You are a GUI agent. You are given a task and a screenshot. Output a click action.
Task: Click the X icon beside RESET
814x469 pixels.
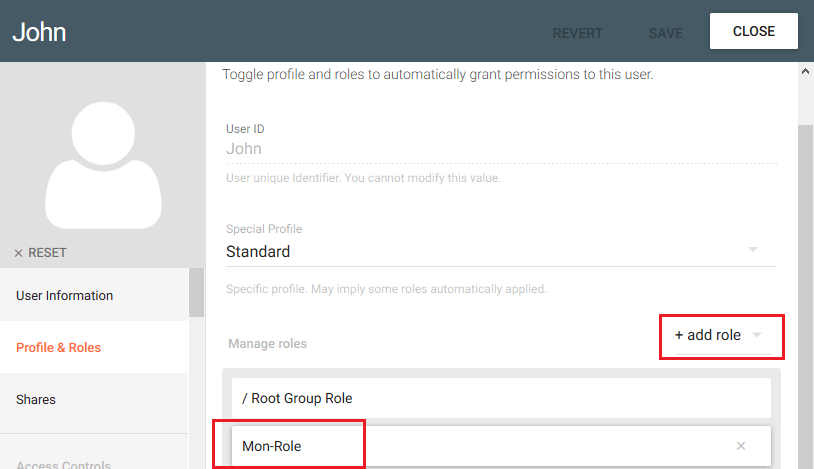[x=18, y=253]
